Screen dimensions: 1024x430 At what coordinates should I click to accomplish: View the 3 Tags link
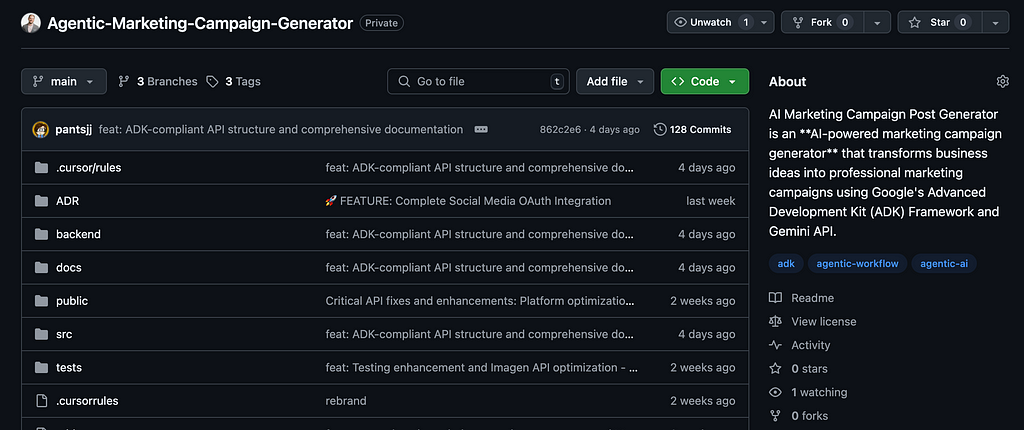point(233,82)
